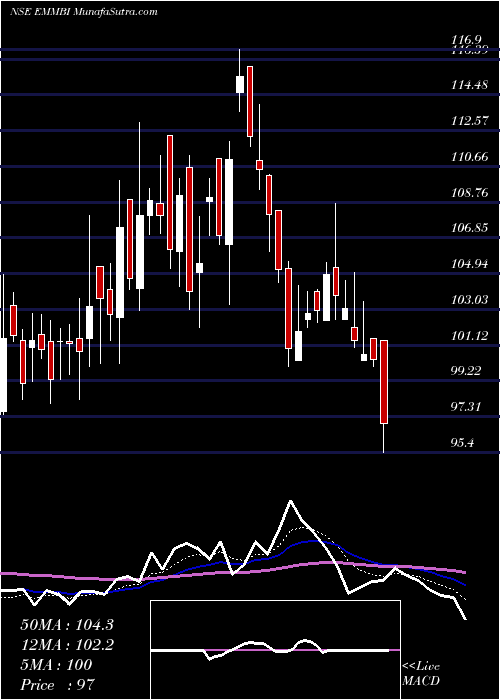Click the Live MACD label
This screenshot has width=500, height=700.
[x=421, y=674]
